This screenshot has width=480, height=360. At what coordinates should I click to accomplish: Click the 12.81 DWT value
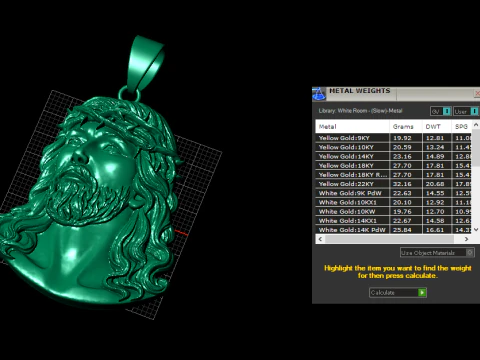pyautogui.click(x=435, y=138)
